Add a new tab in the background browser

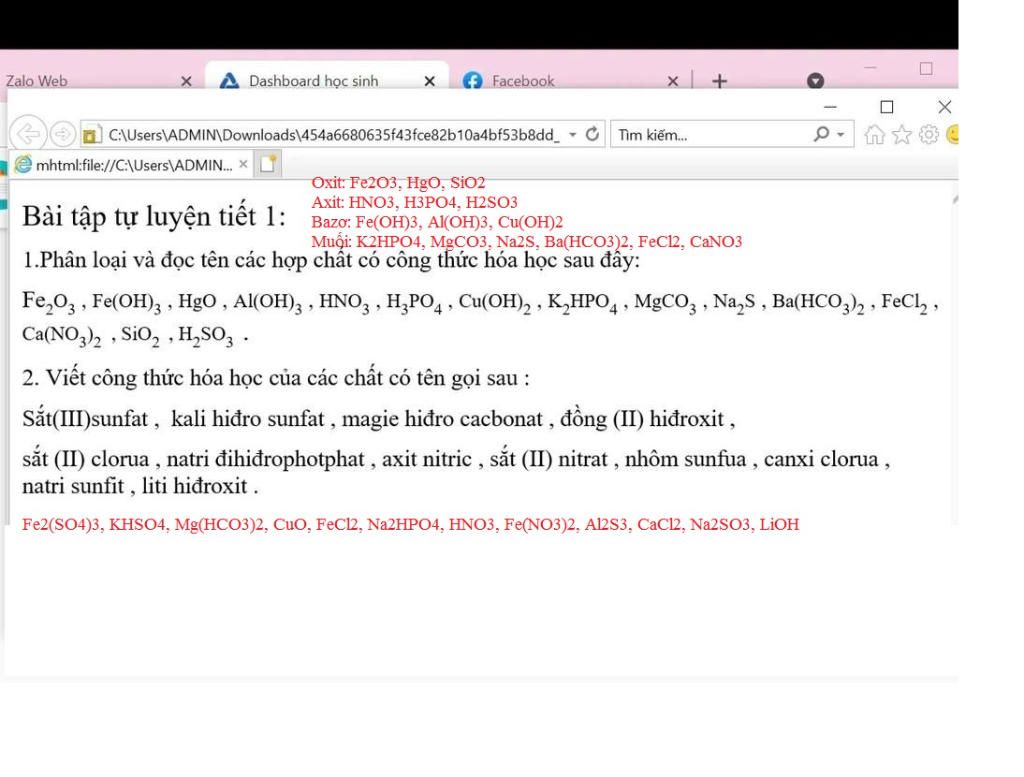click(x=719, y=81)
